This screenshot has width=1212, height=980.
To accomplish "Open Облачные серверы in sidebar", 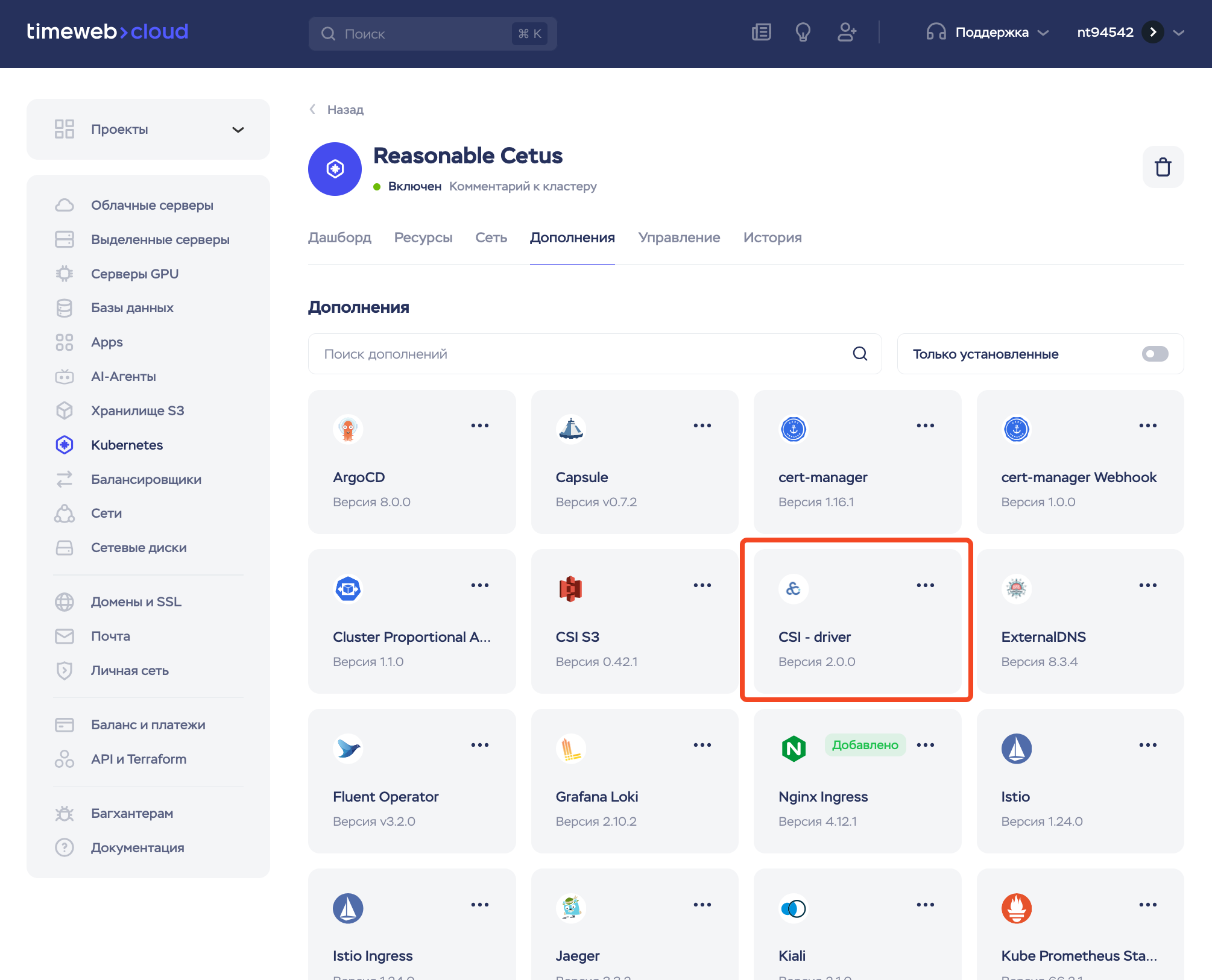I will click(148, 206).
